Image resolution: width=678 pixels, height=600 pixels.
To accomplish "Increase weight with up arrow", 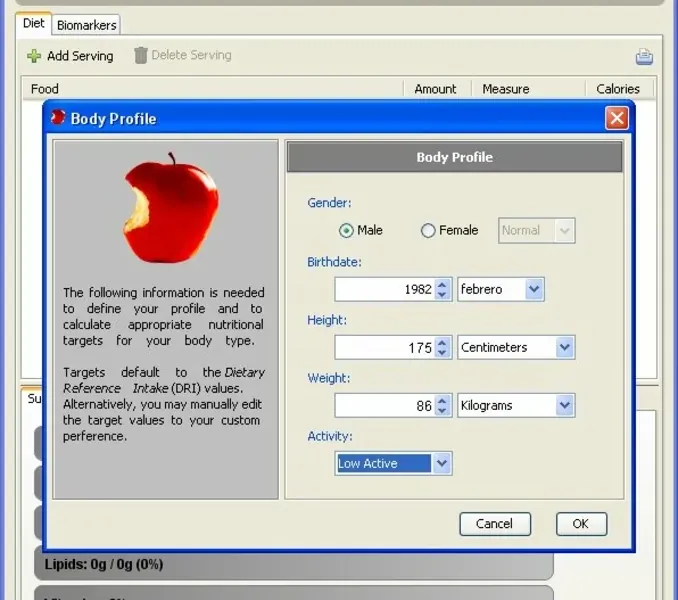I will [x=442, y=401].
